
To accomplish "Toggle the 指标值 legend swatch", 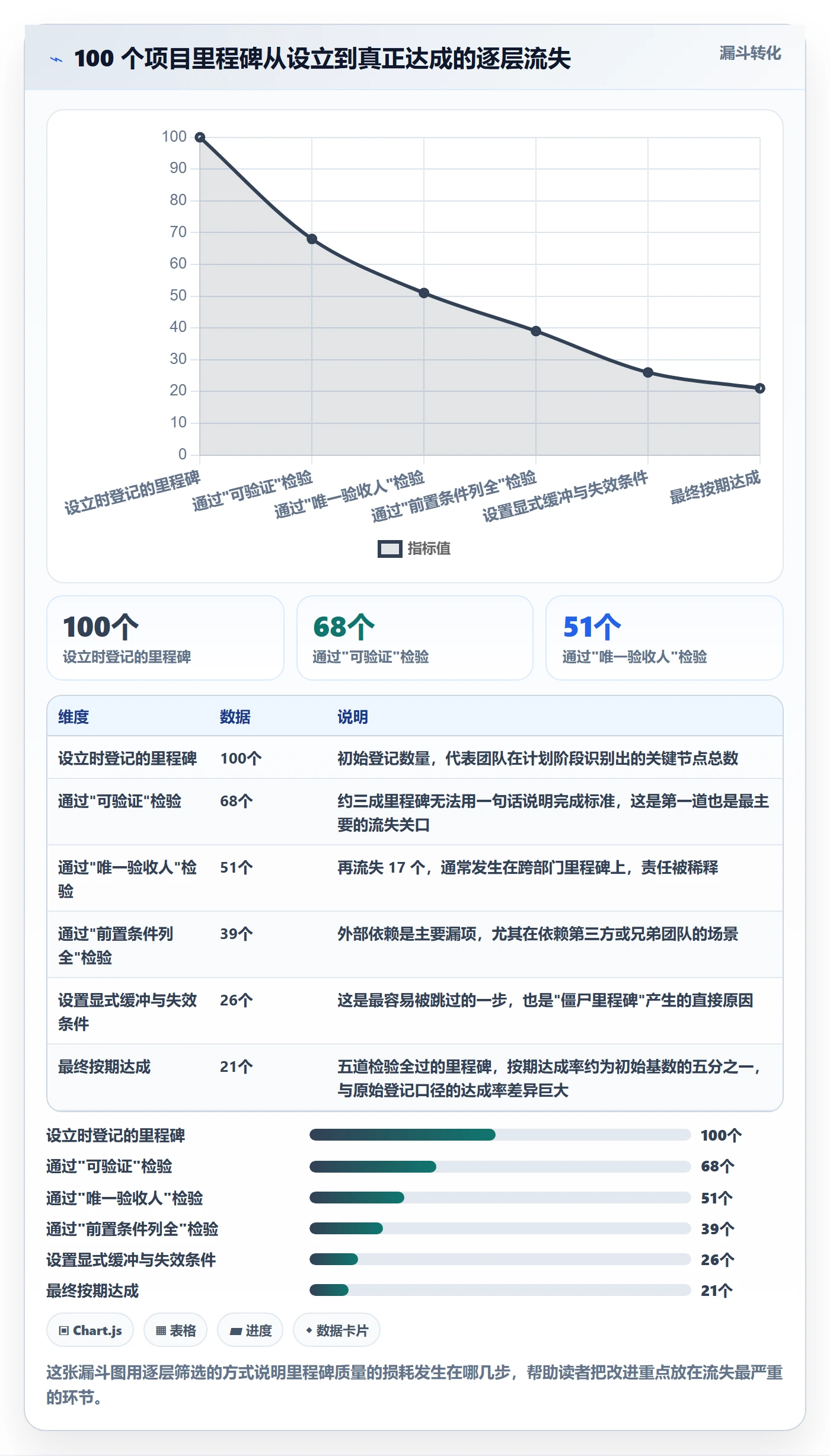I will click(x=390, y=549).
